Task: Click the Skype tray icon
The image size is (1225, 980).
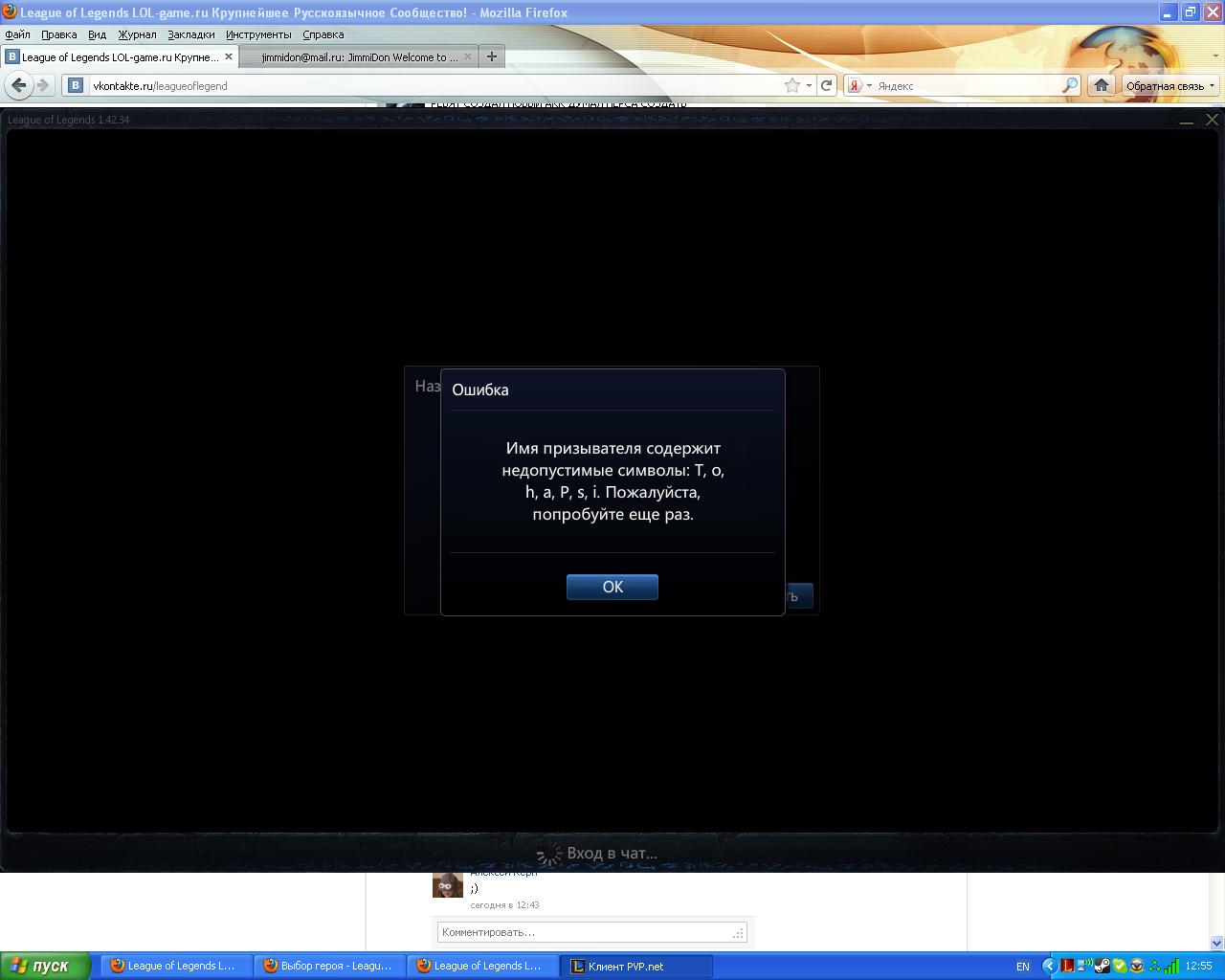Action: (x=1119, y=966)
